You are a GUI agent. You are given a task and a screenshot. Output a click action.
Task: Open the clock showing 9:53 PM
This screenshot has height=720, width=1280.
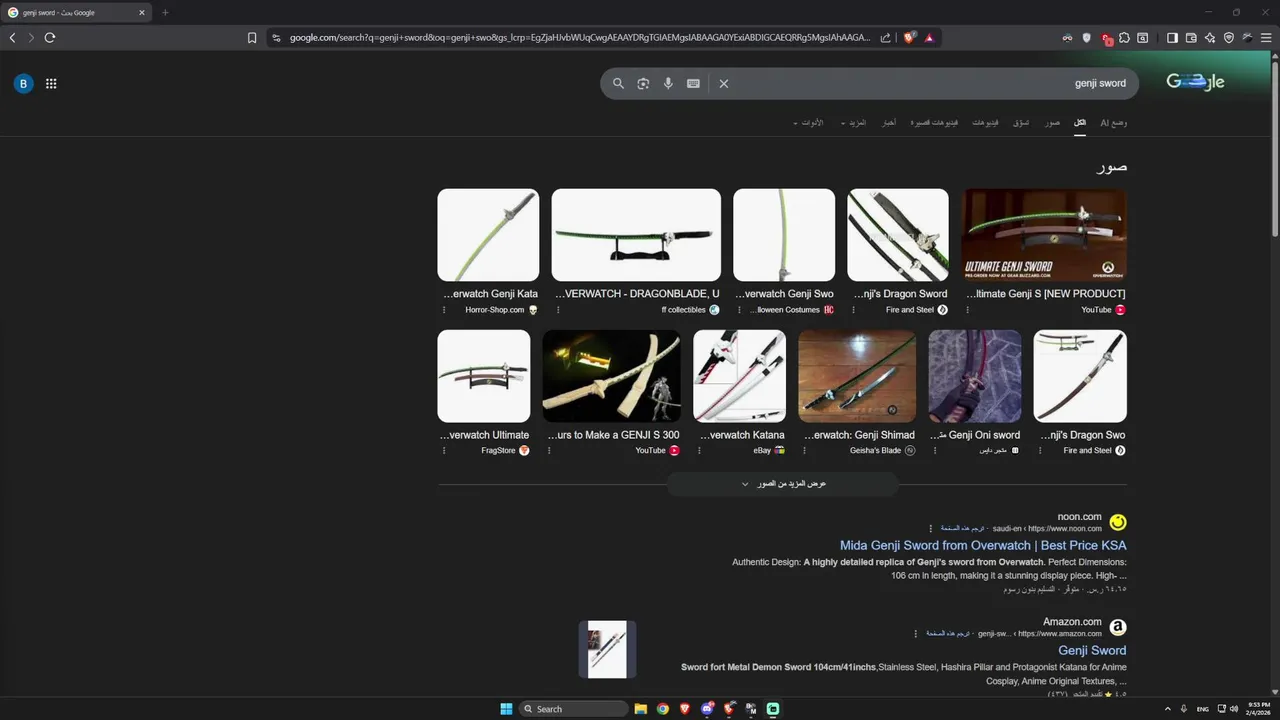coord(1259,709)
